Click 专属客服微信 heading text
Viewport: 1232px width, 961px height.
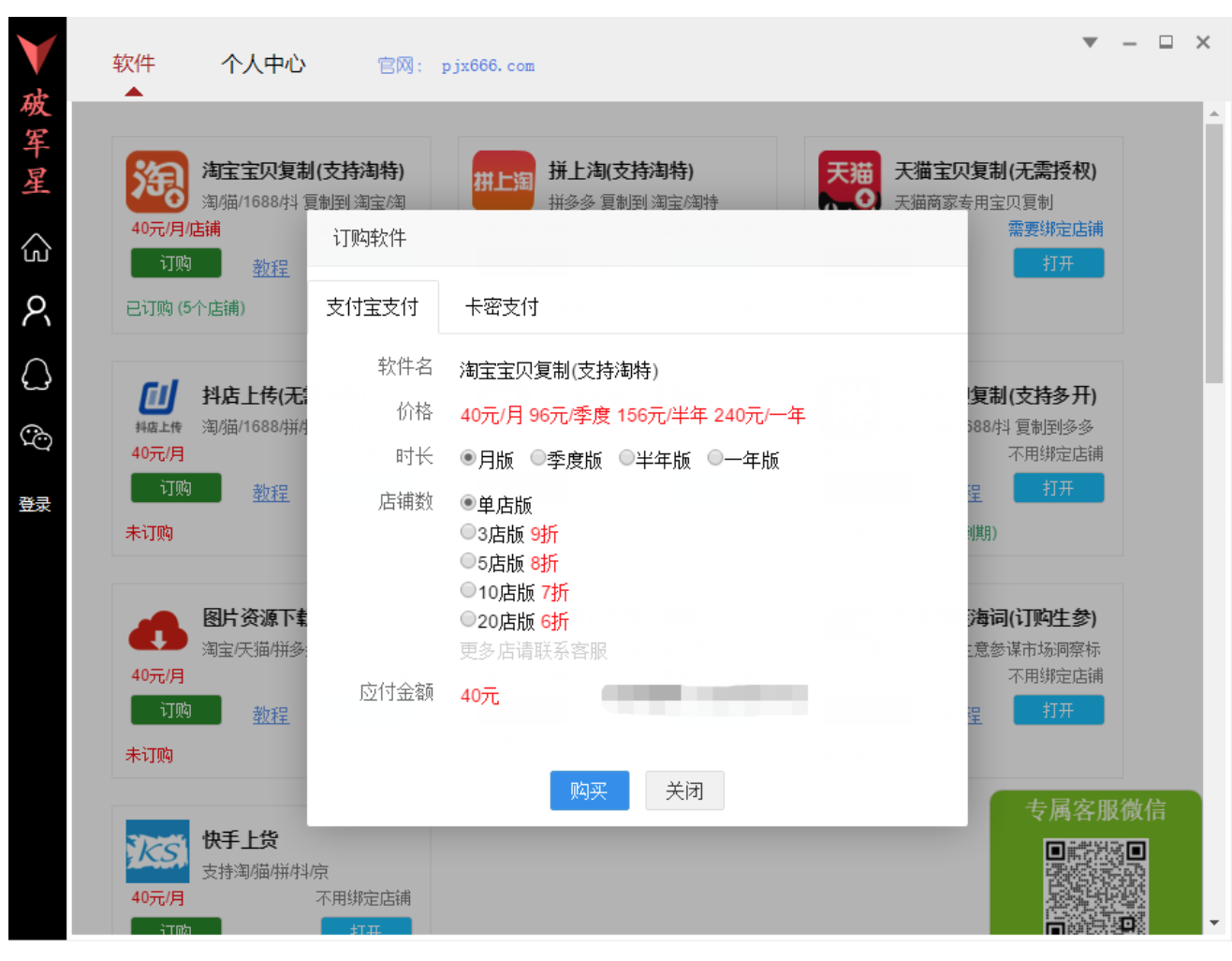1095,809
